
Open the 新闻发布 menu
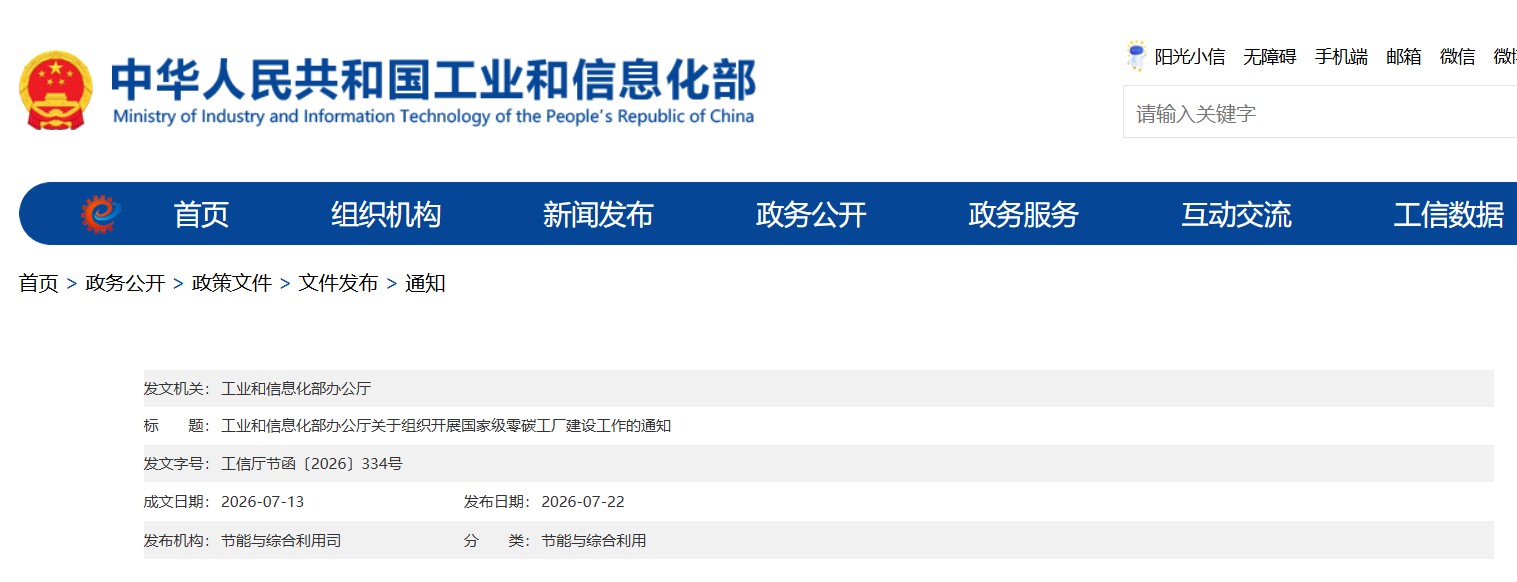tap(598, 214)
